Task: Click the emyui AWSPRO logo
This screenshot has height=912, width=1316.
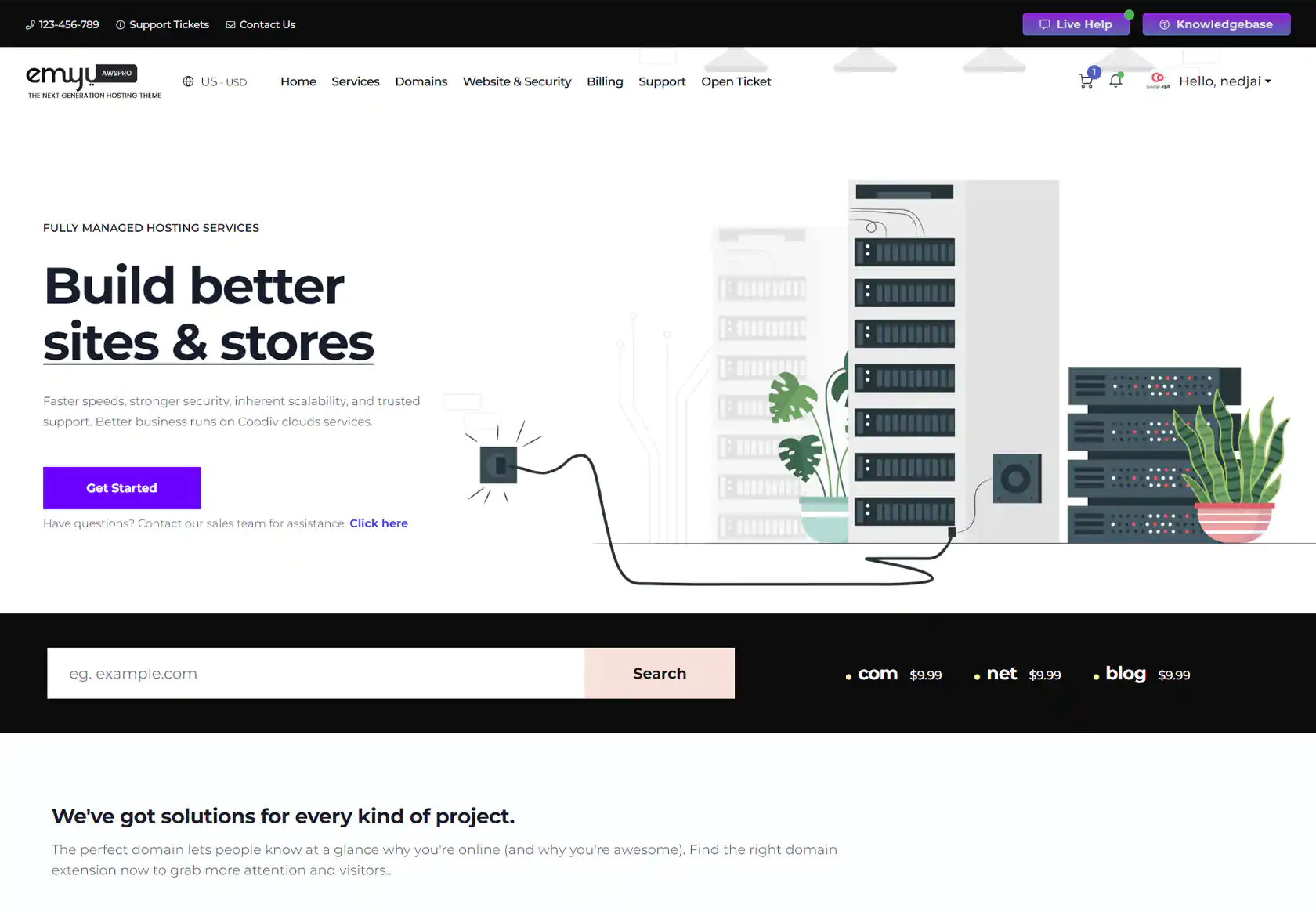Action: point(94,81)
